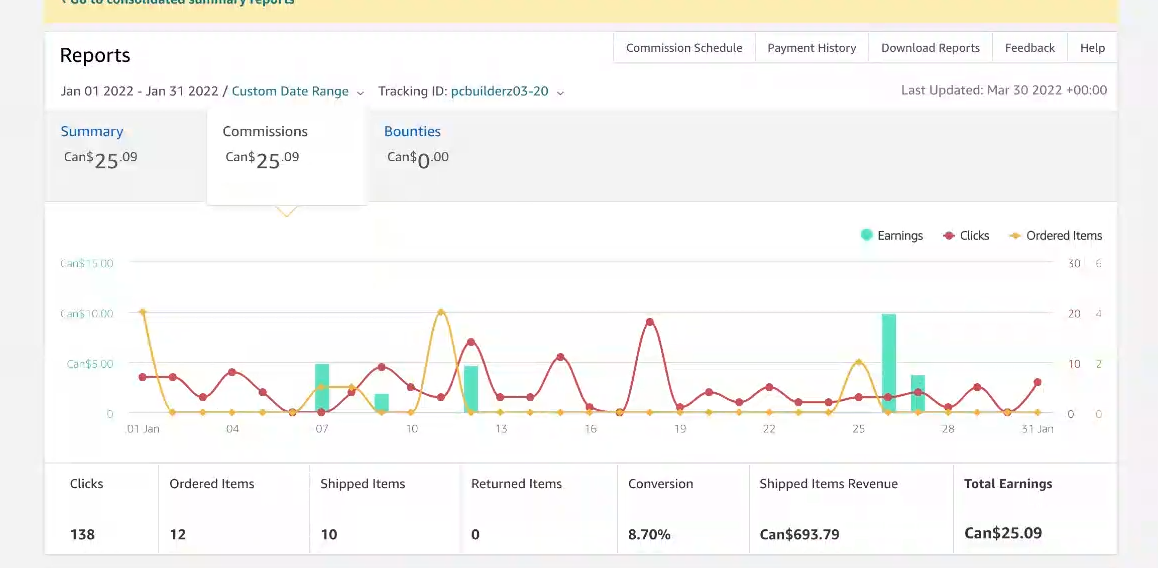This screenshot has width=1158, height=568.
Task: Click Download Reports
Action: [x=931, y=48]
